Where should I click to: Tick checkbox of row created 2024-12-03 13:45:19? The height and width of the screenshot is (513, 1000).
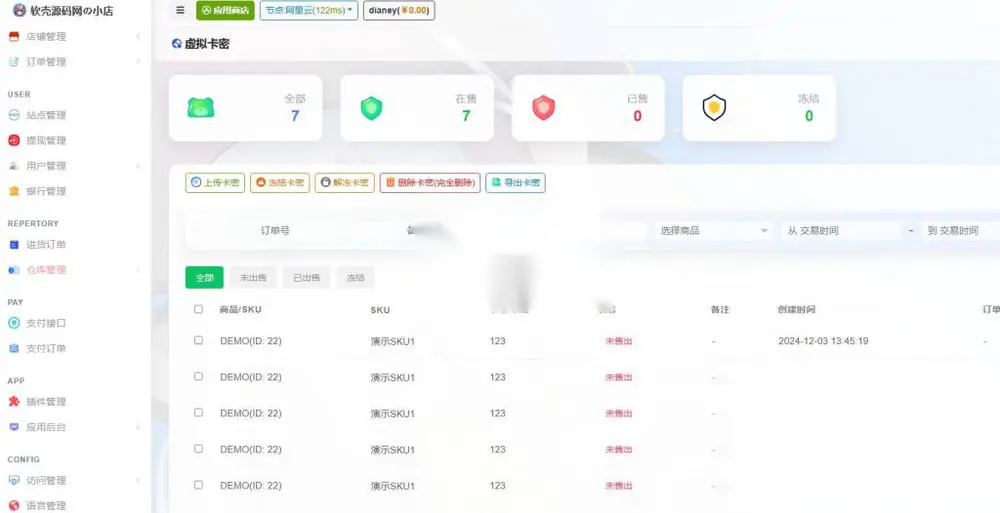click(x=198, y=341)
